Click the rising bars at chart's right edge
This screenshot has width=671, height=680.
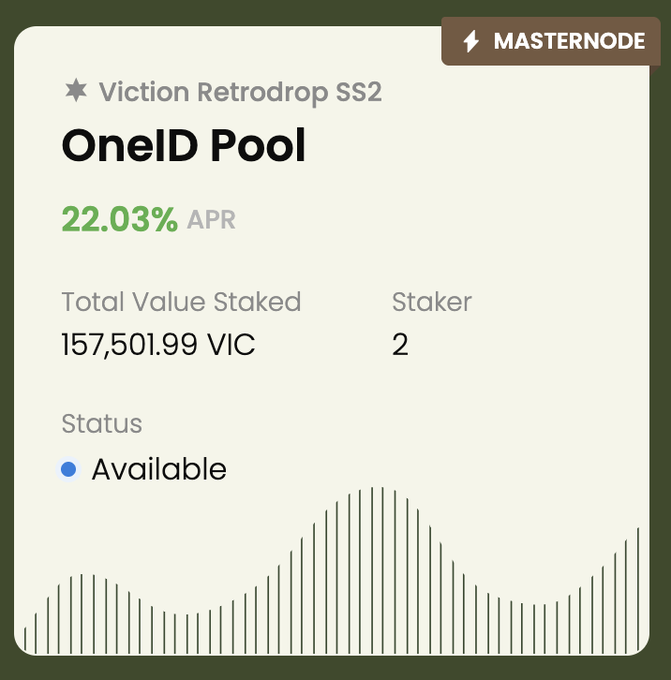(626, 595)
